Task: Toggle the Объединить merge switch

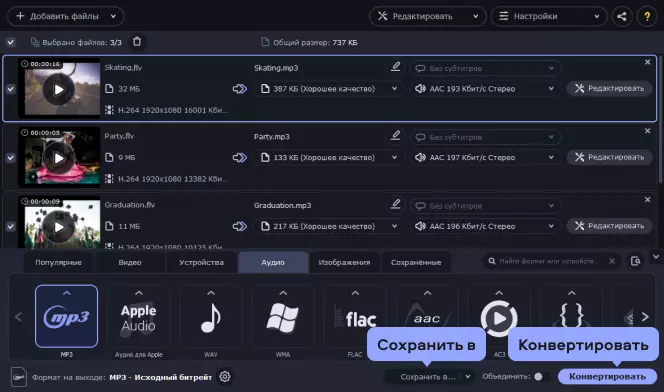Action: tap(542, 376)
